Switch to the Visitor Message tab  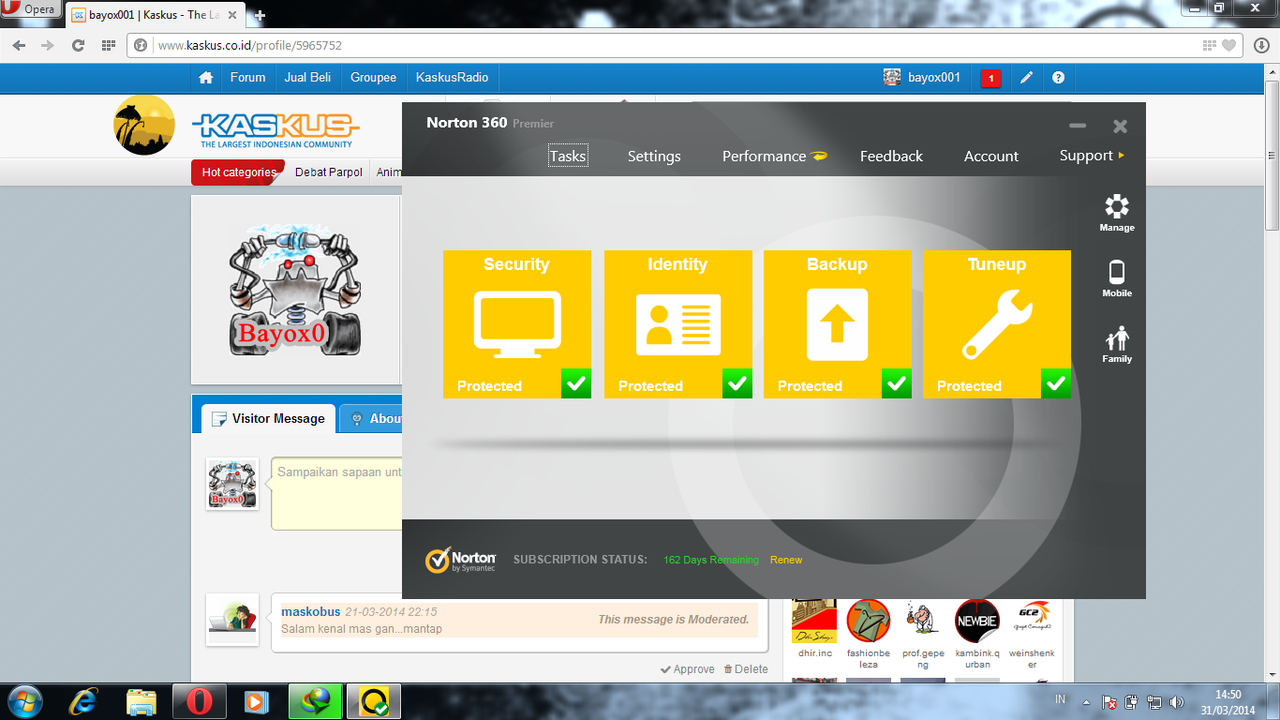[x=268, y=418]
